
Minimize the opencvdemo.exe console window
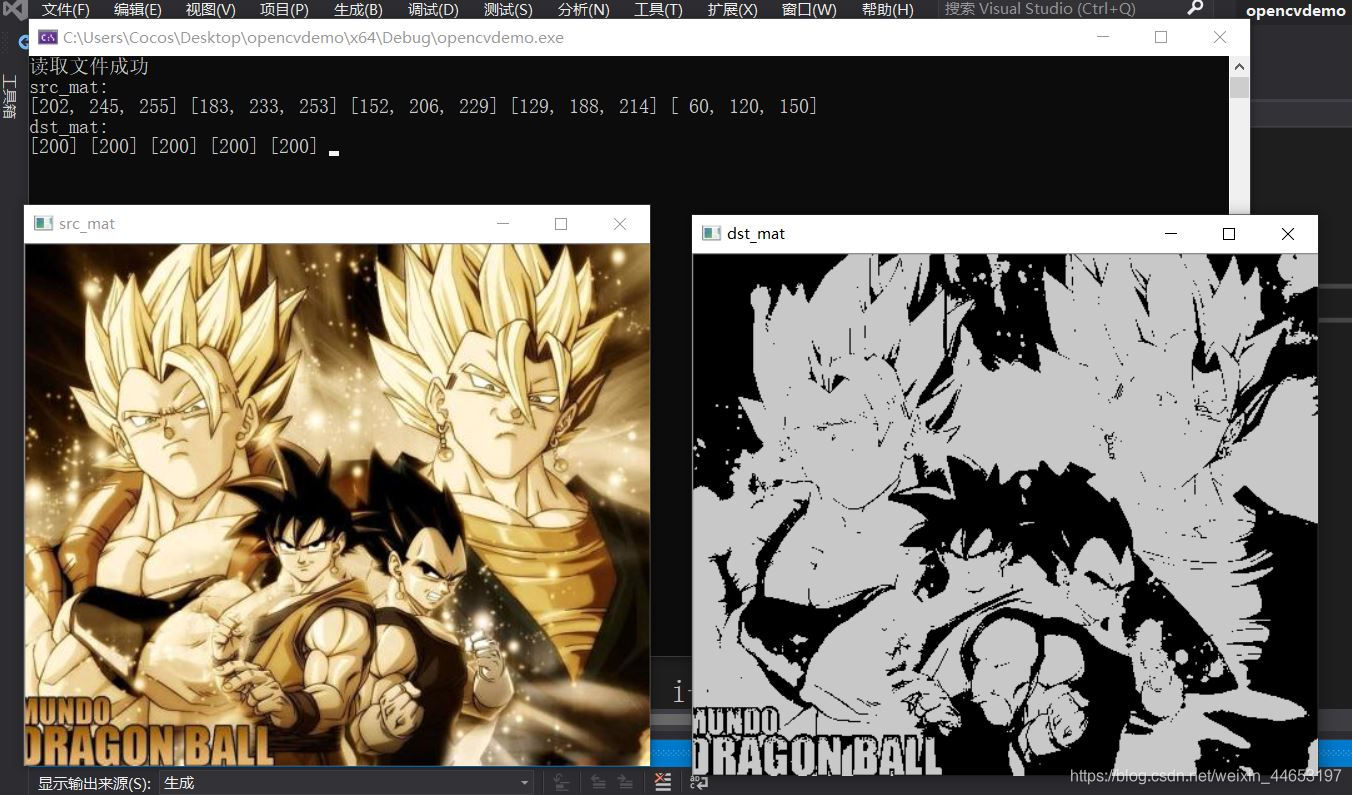[1103, 37]
